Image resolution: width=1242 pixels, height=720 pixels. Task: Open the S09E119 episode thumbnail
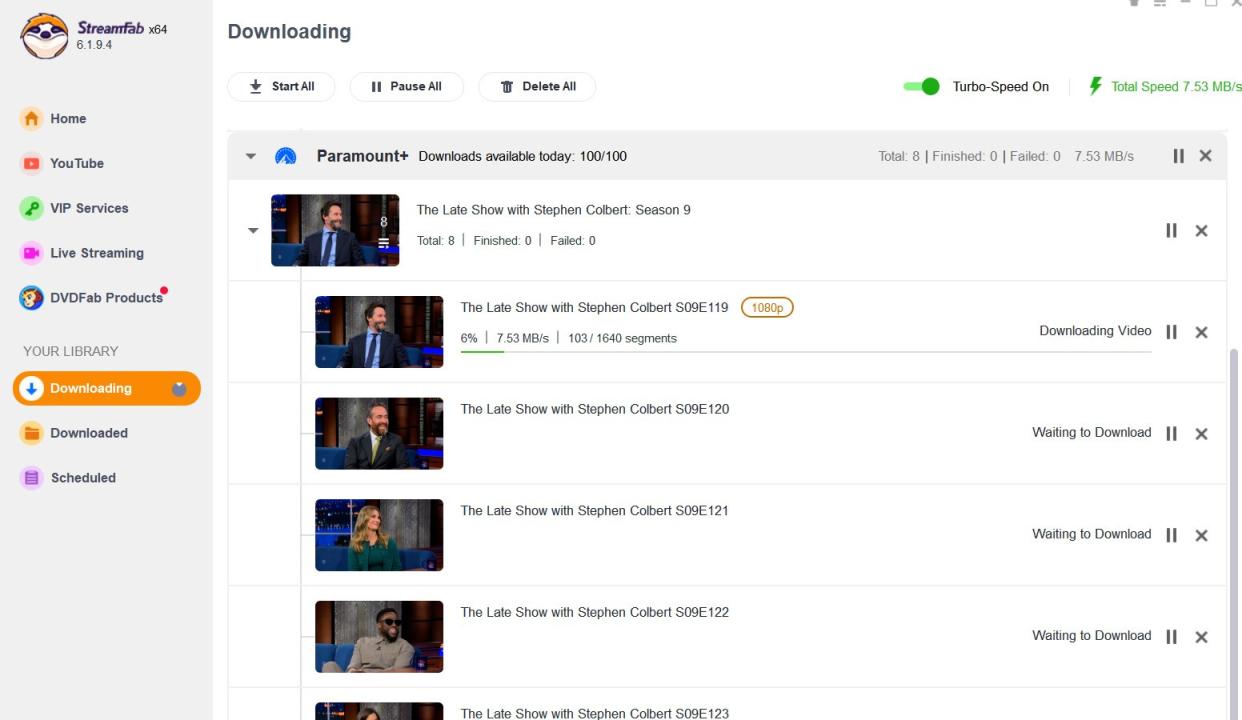379,332
